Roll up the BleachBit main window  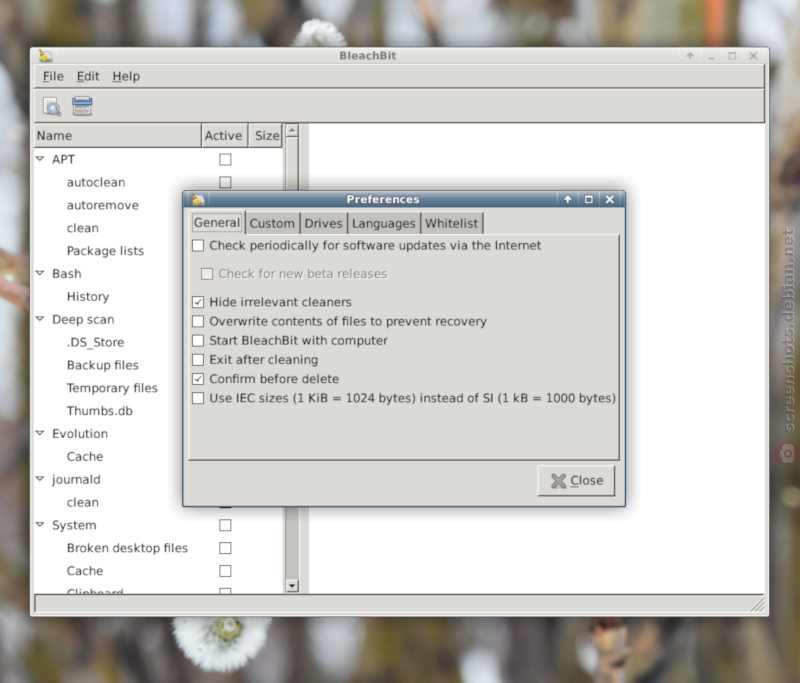[x=690, y=56]
